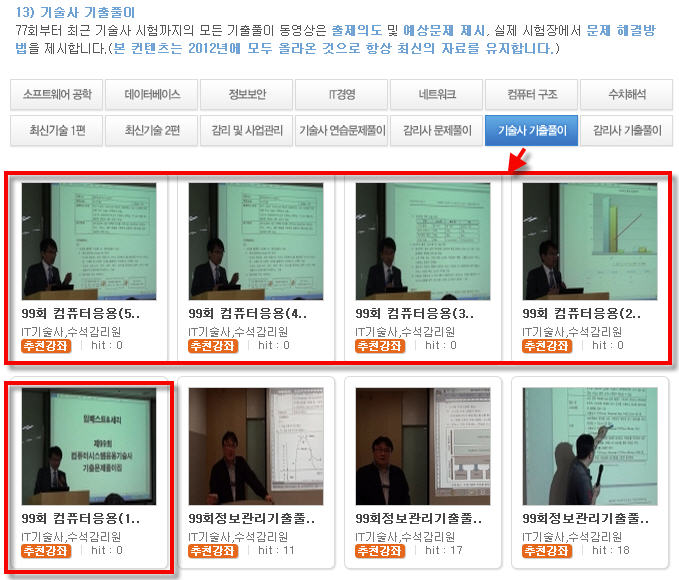Open the IT경영 tab
The height and width of the screenshot is (580, 679).
[342, 94]
